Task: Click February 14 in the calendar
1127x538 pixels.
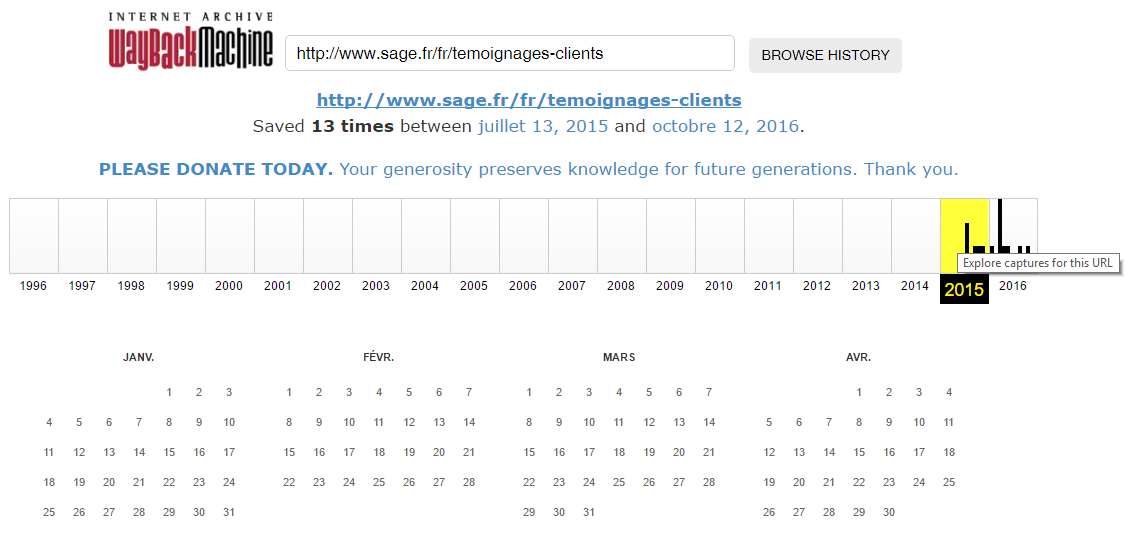Action: tap(469, 422)
